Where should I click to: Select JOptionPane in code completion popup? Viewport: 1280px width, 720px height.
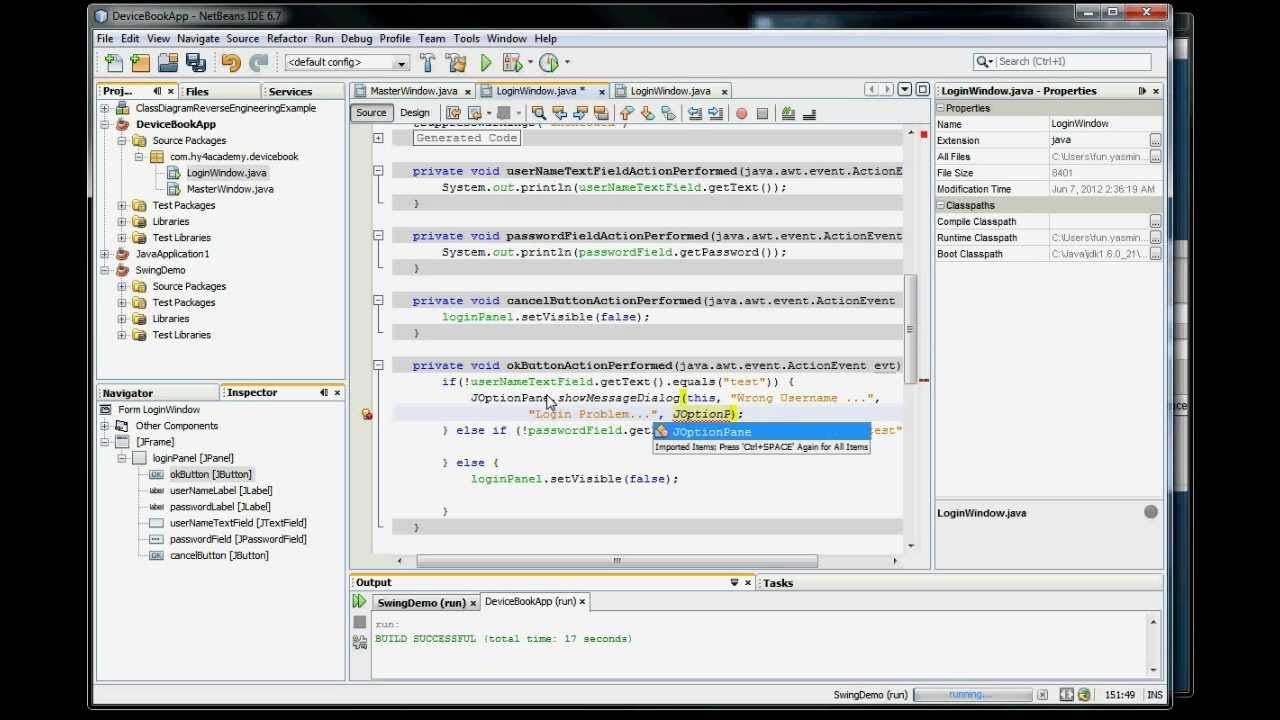(x=761, y=432)
